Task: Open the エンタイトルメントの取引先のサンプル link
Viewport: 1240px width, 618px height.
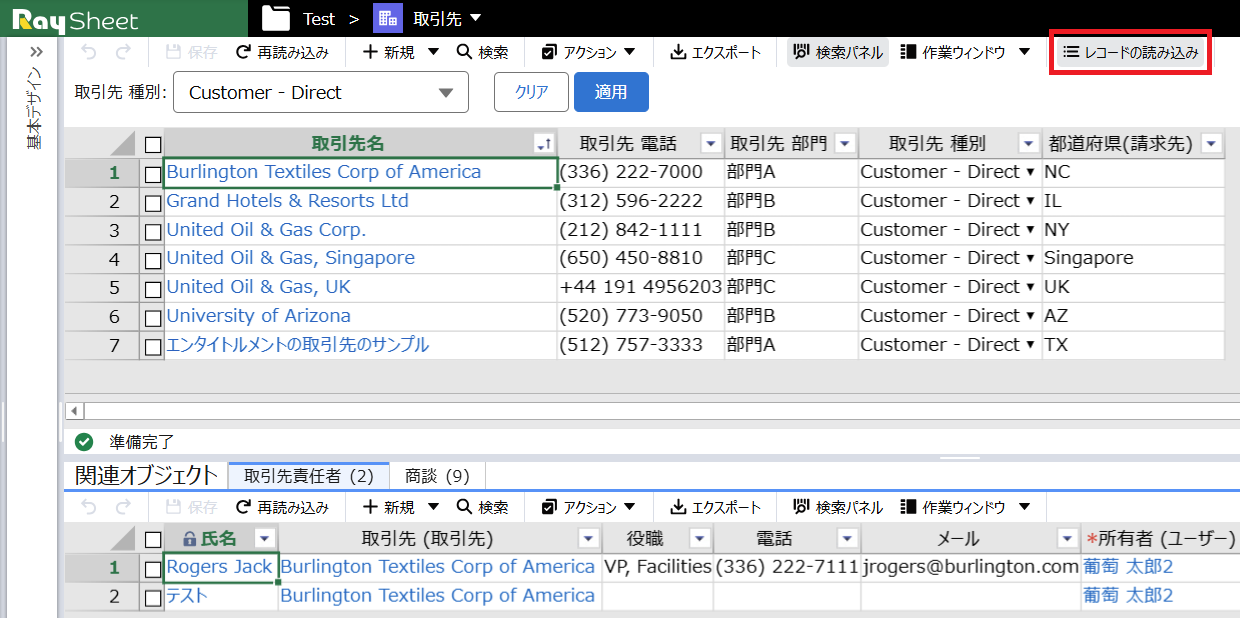Action: (297, 345)
